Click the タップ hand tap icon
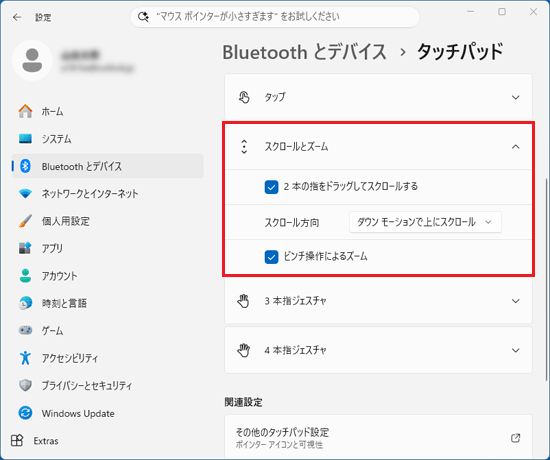 point(244,97)
